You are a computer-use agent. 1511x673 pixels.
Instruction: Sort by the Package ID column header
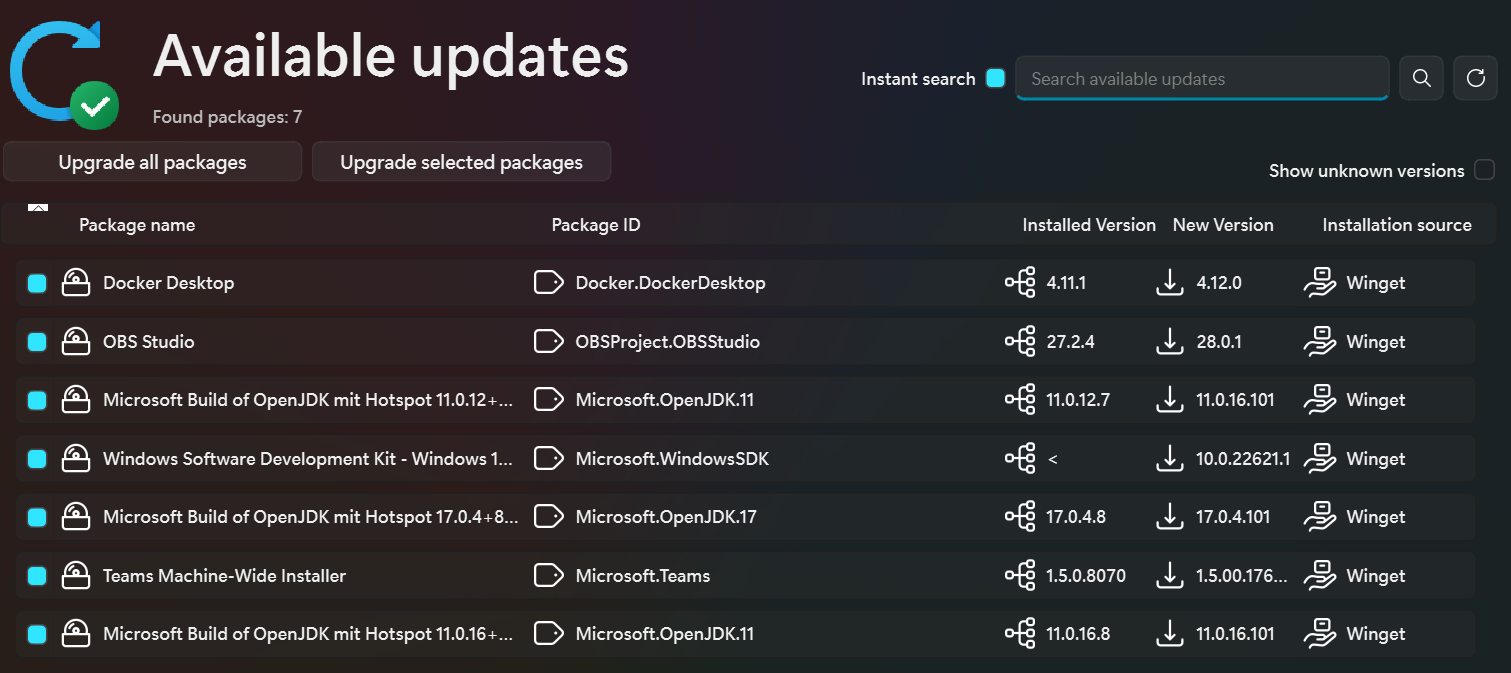click(x=596, y=225)
